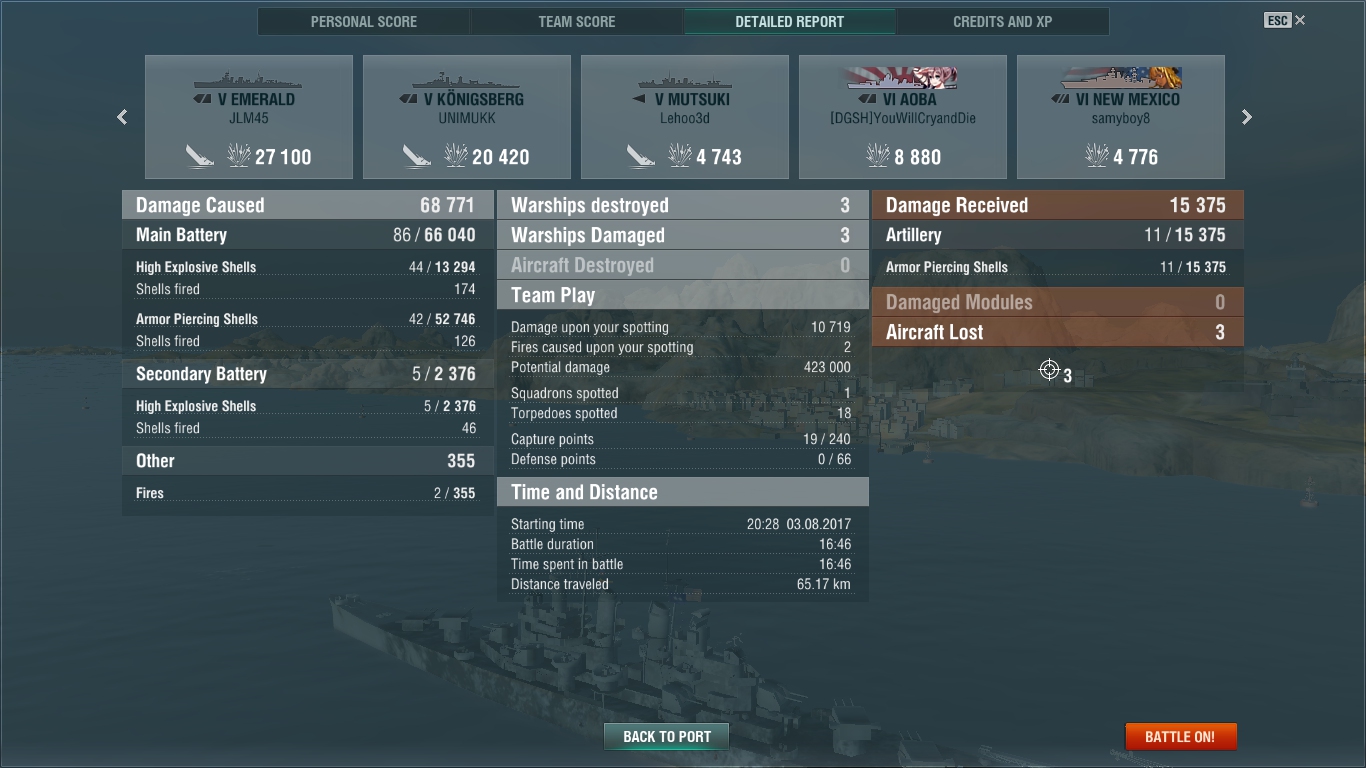Select the Detailed Report tab

click(x=790, y=22)
